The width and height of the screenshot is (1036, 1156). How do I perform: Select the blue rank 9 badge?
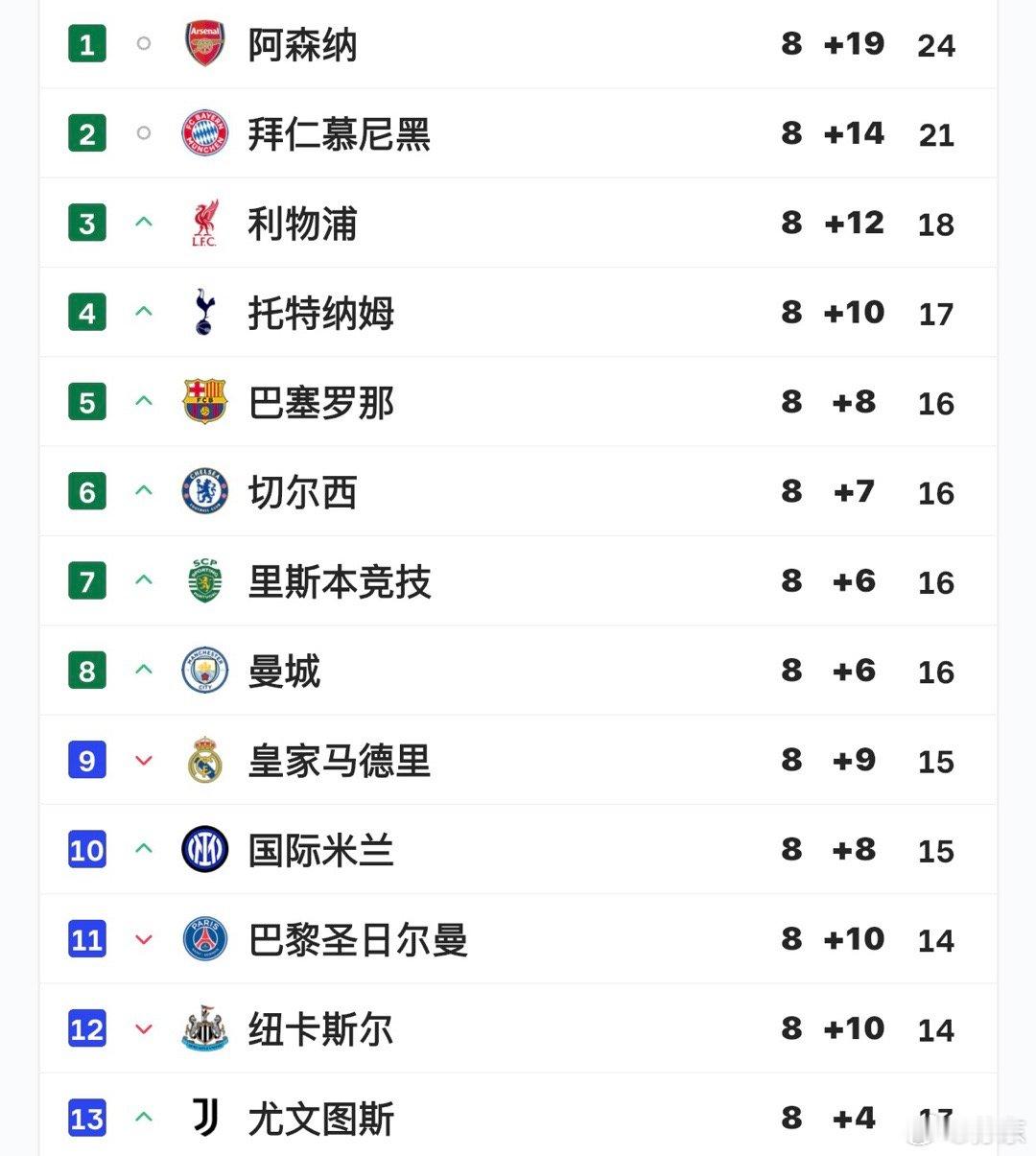point(87,761)
